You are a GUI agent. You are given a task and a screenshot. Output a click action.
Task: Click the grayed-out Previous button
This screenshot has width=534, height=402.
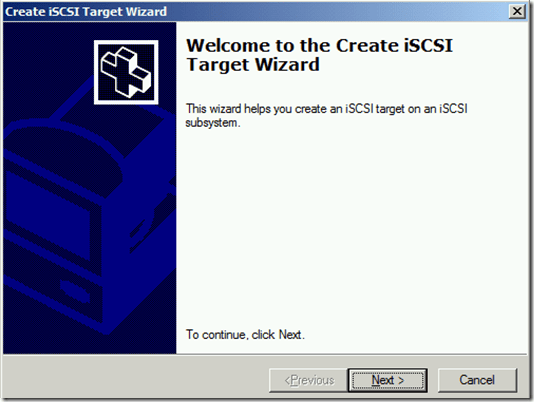point(309,380)
